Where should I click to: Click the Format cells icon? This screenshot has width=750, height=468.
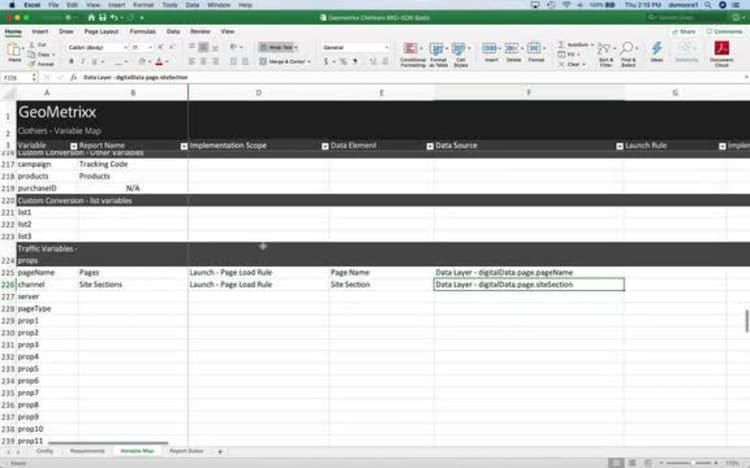tap(534, 48)
